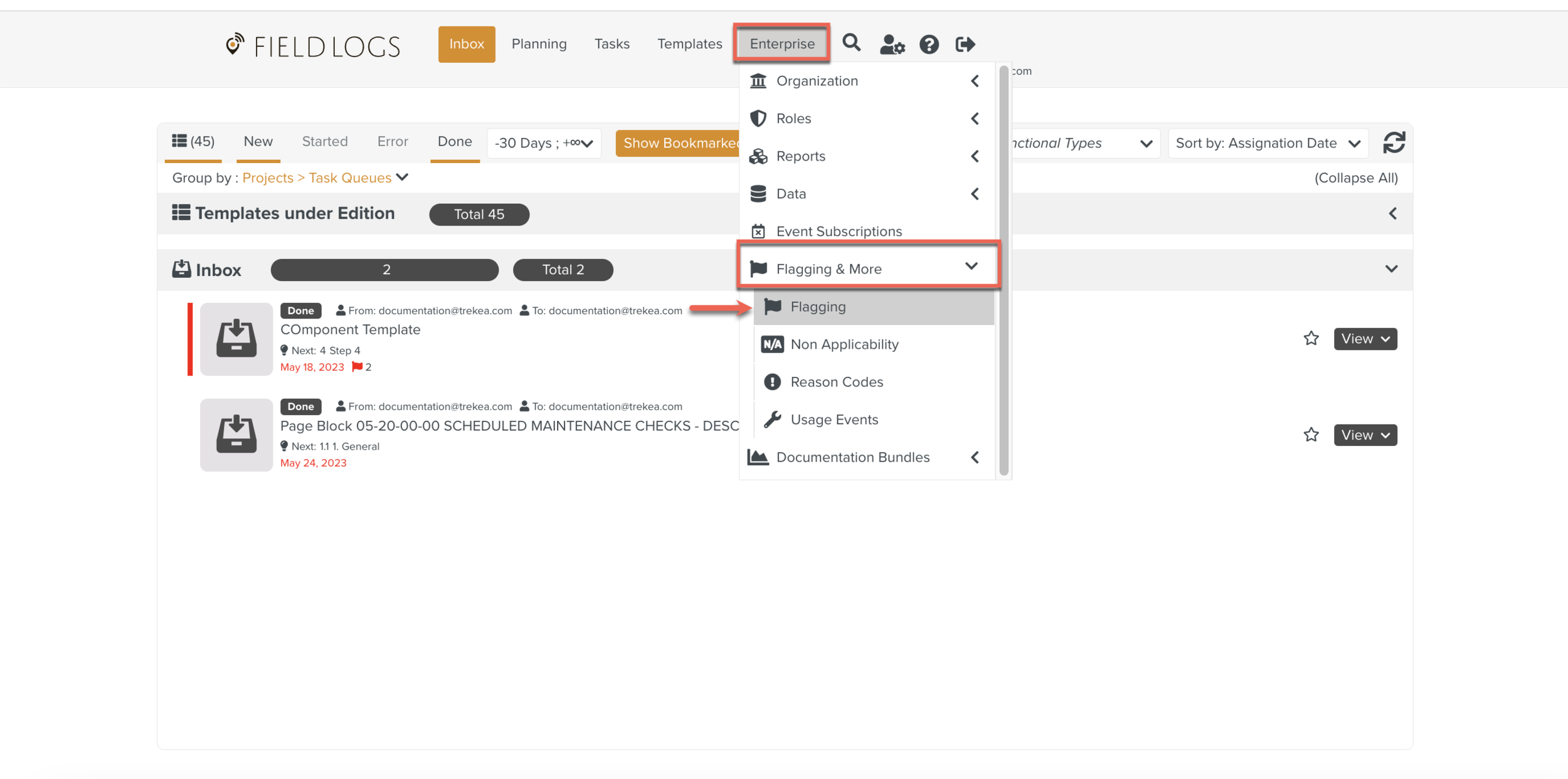Click the Reason Codes exclamation icon
The image size is (1568, 779).
(772, 382)
